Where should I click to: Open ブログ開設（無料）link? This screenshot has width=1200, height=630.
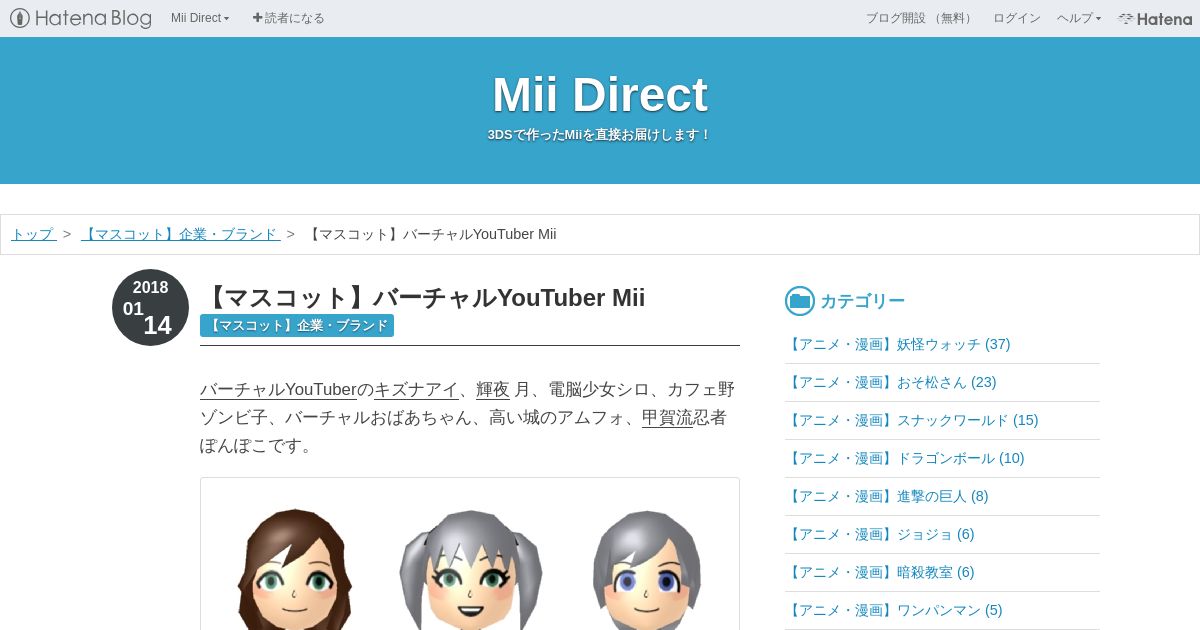tap(920, 18)
